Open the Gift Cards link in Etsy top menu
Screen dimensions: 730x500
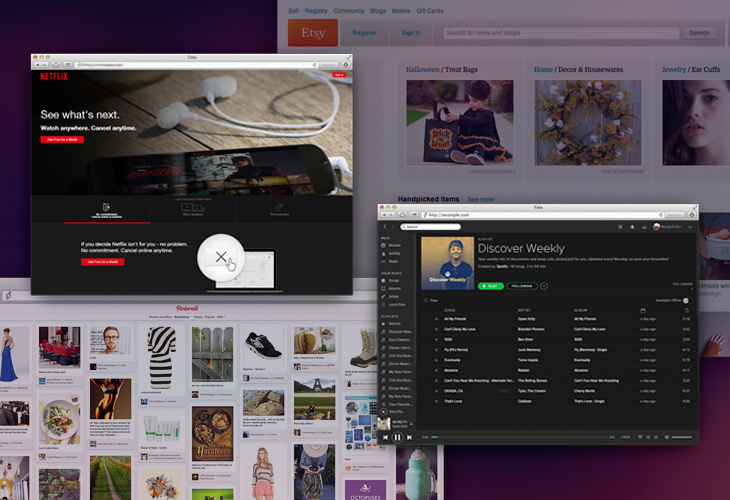(430, 11)
